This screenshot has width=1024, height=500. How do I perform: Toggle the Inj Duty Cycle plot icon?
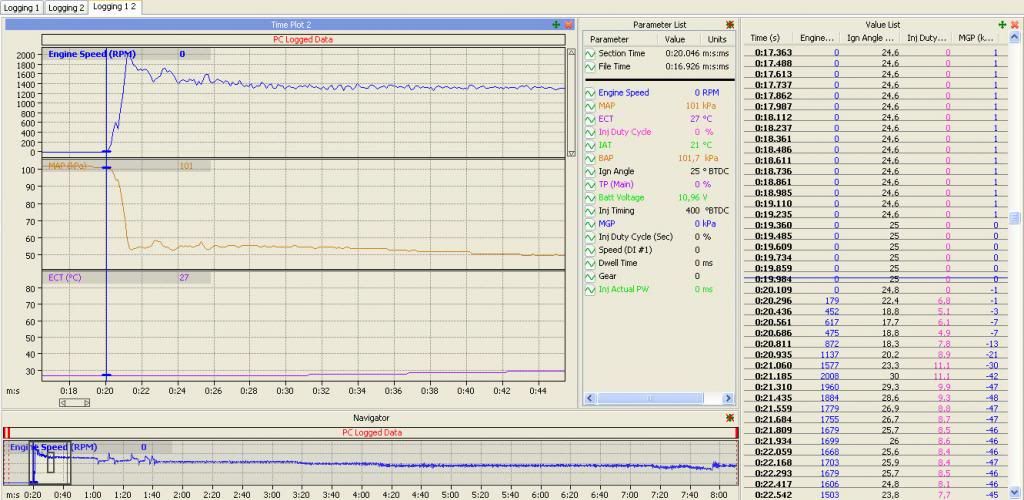pyautogui.click(x=590, y=132)
